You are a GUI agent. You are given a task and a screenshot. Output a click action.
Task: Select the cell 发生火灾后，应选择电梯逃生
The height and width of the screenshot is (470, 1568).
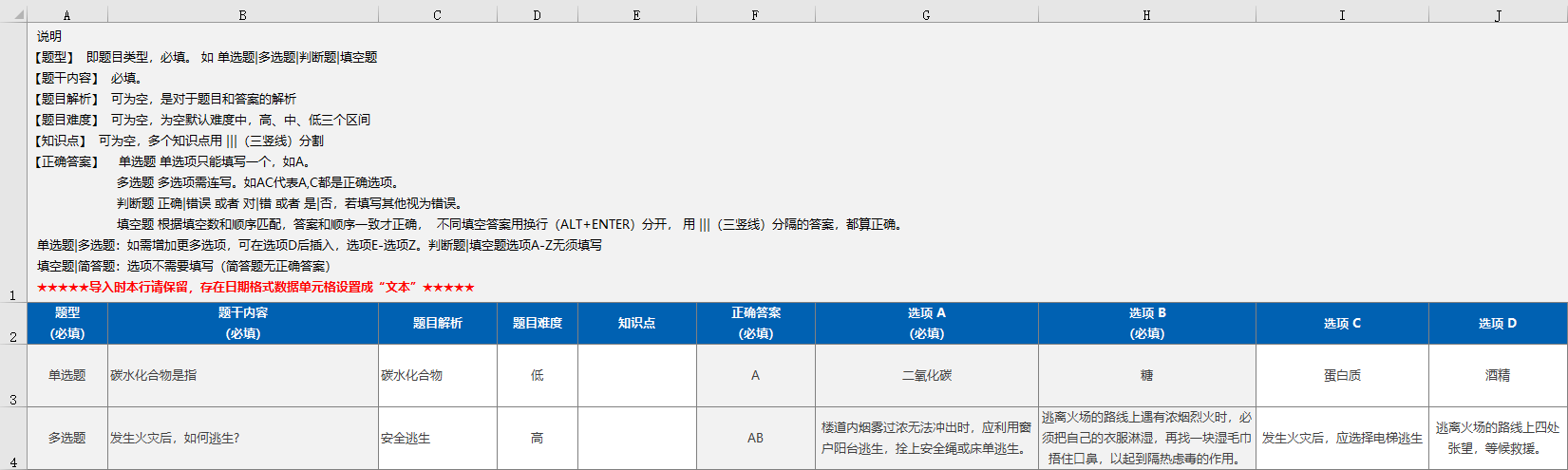[x=1342, y=438]
